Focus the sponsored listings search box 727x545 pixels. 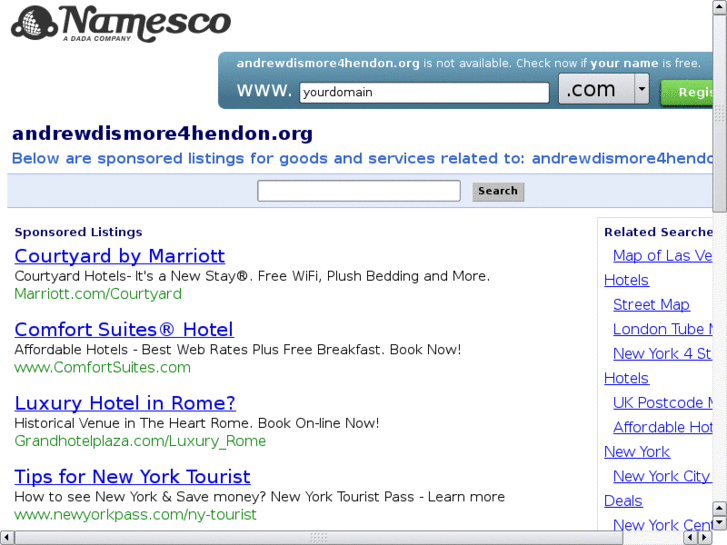(359, 191)
